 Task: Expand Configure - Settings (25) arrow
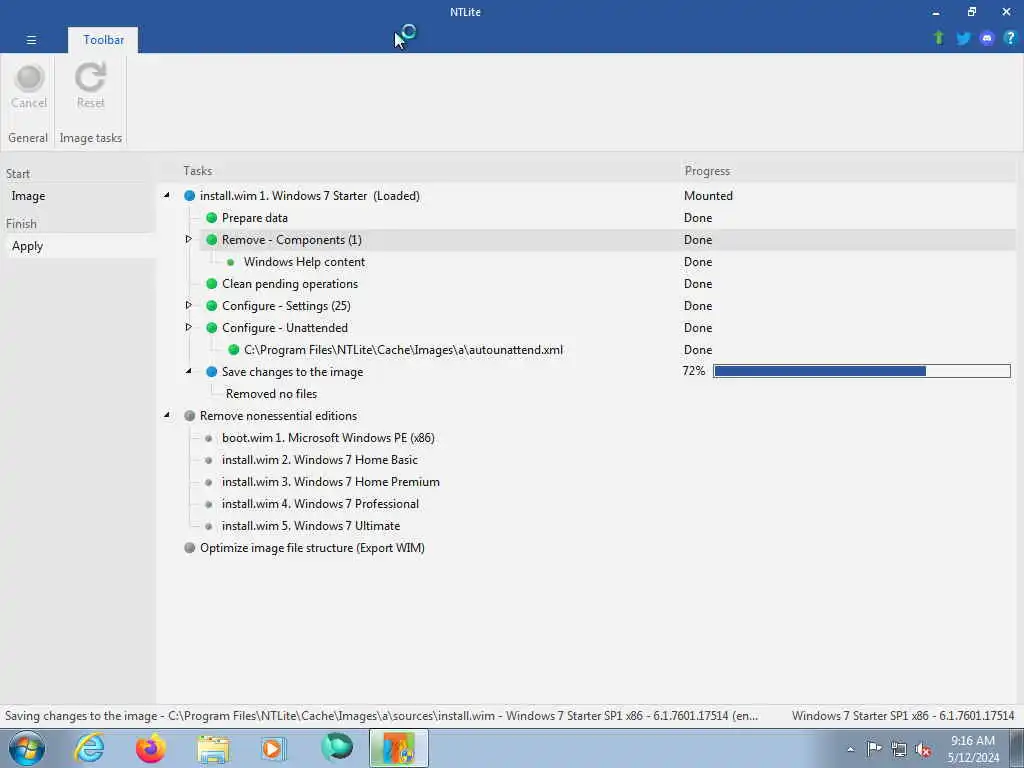pos(189,305)
